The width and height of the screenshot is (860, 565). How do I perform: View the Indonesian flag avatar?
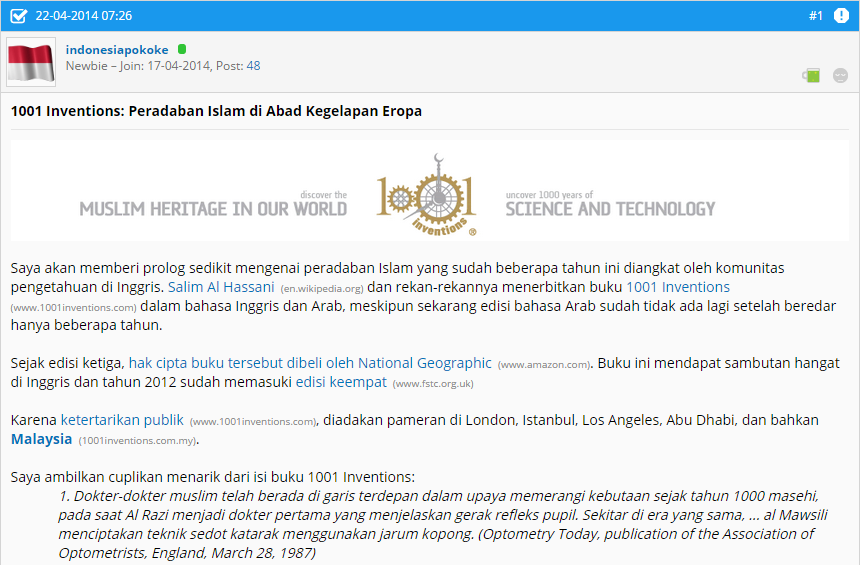coord(31,62)
